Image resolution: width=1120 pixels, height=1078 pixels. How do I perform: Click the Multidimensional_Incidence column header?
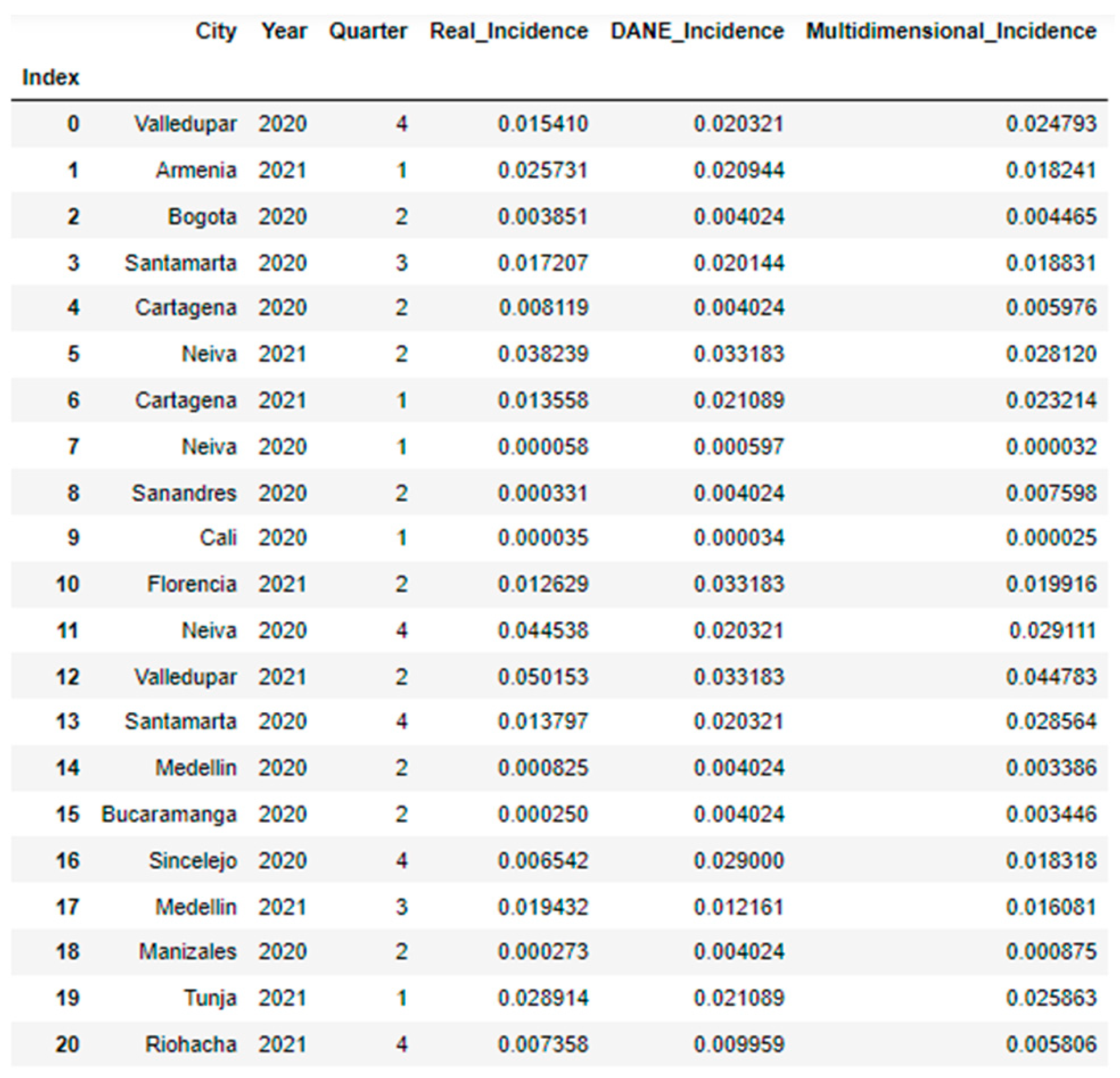point(951,31)
